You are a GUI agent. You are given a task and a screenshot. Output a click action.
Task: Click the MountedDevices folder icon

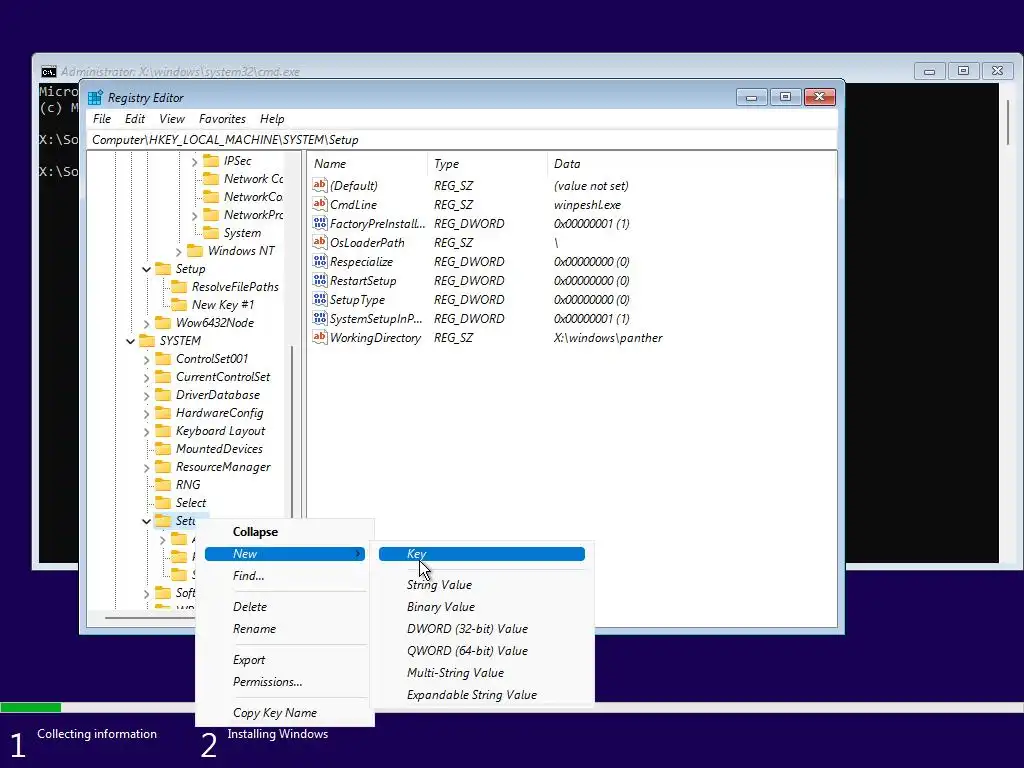click(x=163, y=449)
